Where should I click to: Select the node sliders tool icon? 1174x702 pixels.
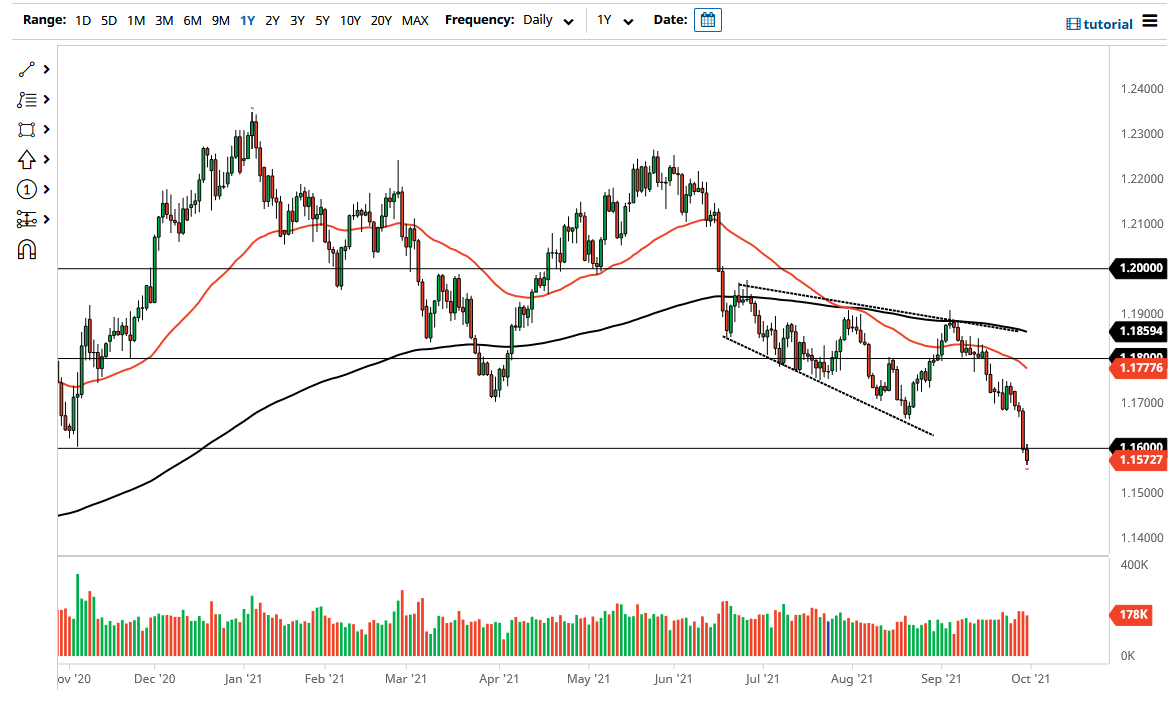point(27,219)
